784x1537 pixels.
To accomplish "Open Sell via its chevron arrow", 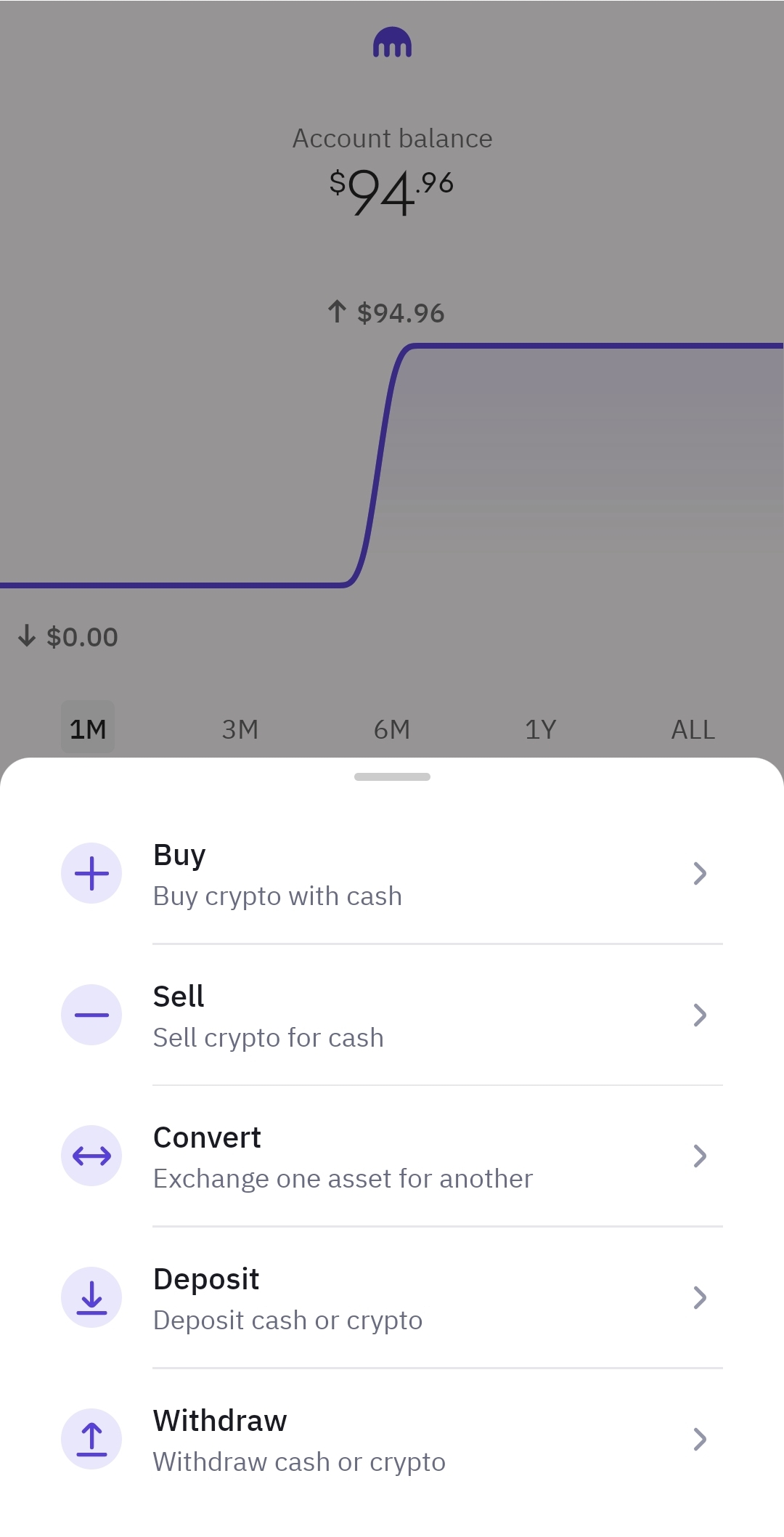I will click(700, 1015).
